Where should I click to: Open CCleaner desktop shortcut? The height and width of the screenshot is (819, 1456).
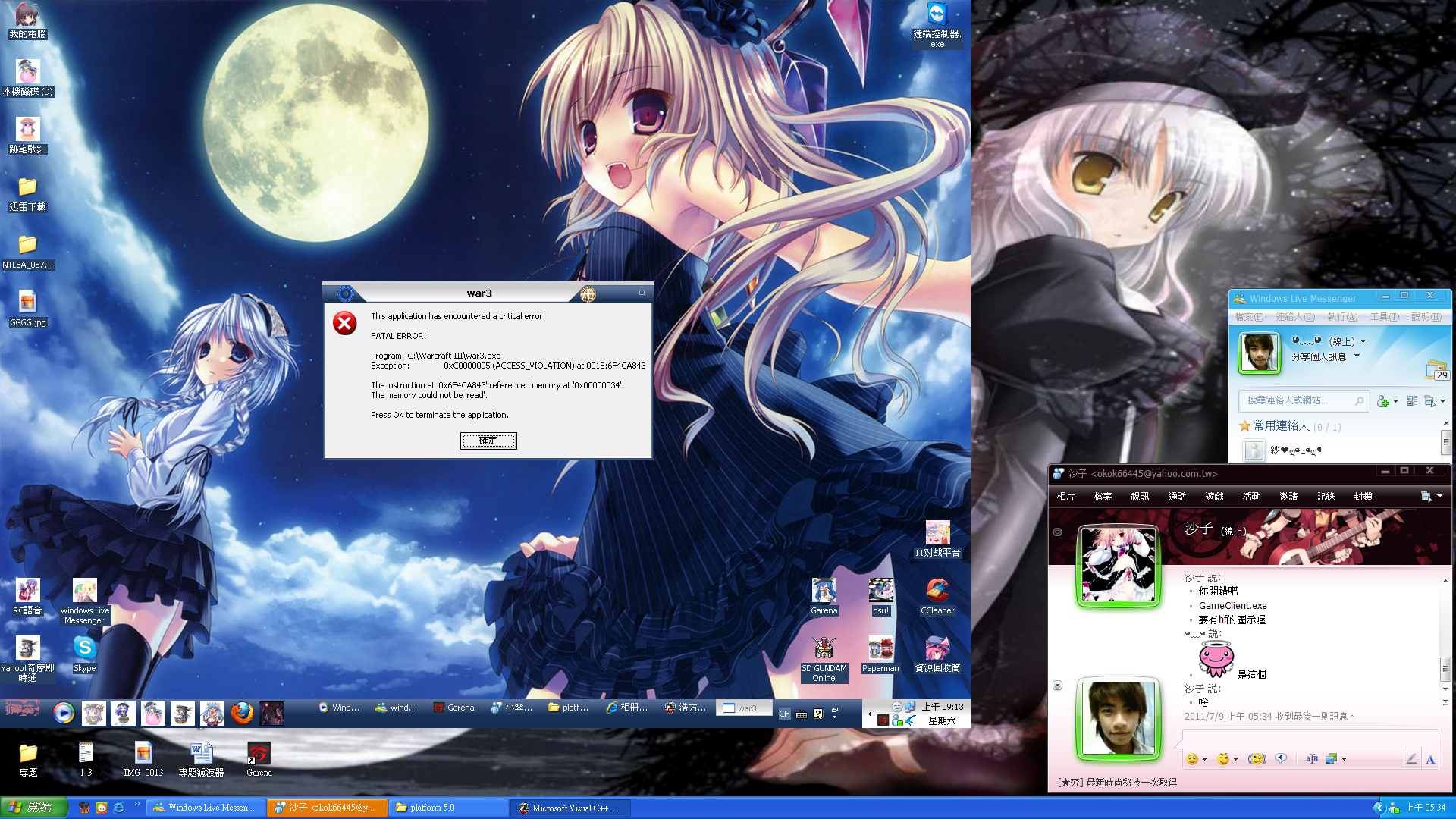click(937, 597)
